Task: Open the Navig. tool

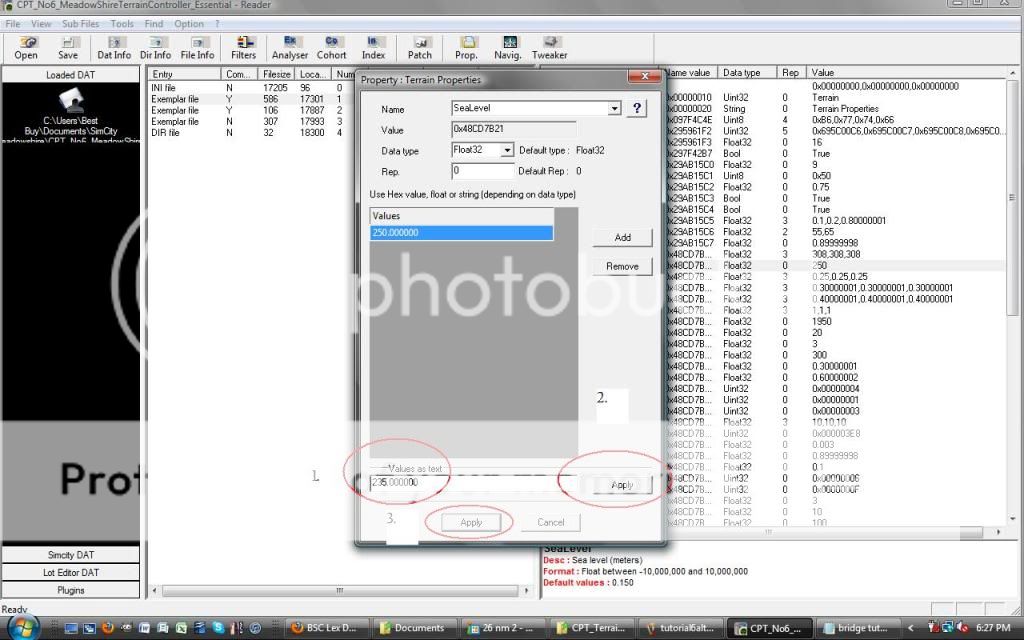Action: click(508, 48)
